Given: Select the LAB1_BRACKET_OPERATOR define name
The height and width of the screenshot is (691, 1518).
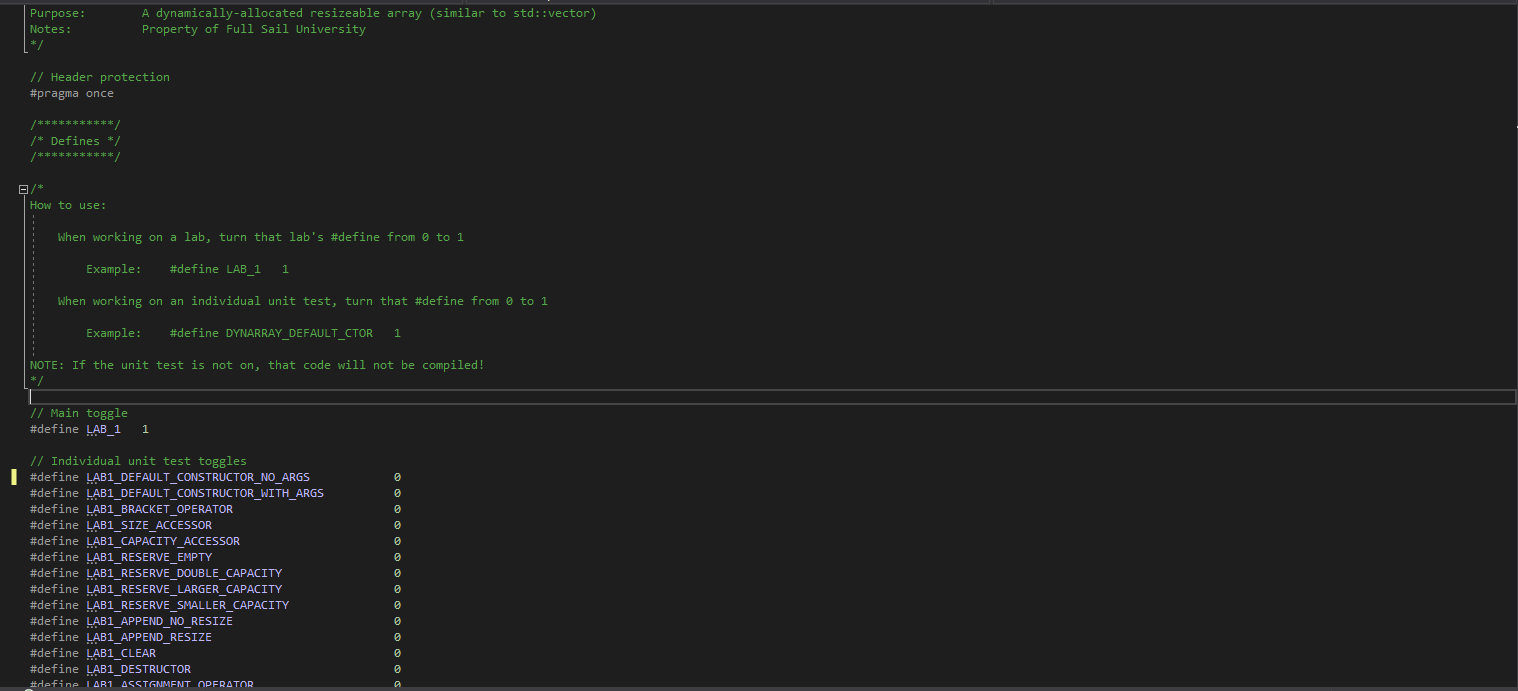Looking at the screenshot, I should click(x=159, y=509).
